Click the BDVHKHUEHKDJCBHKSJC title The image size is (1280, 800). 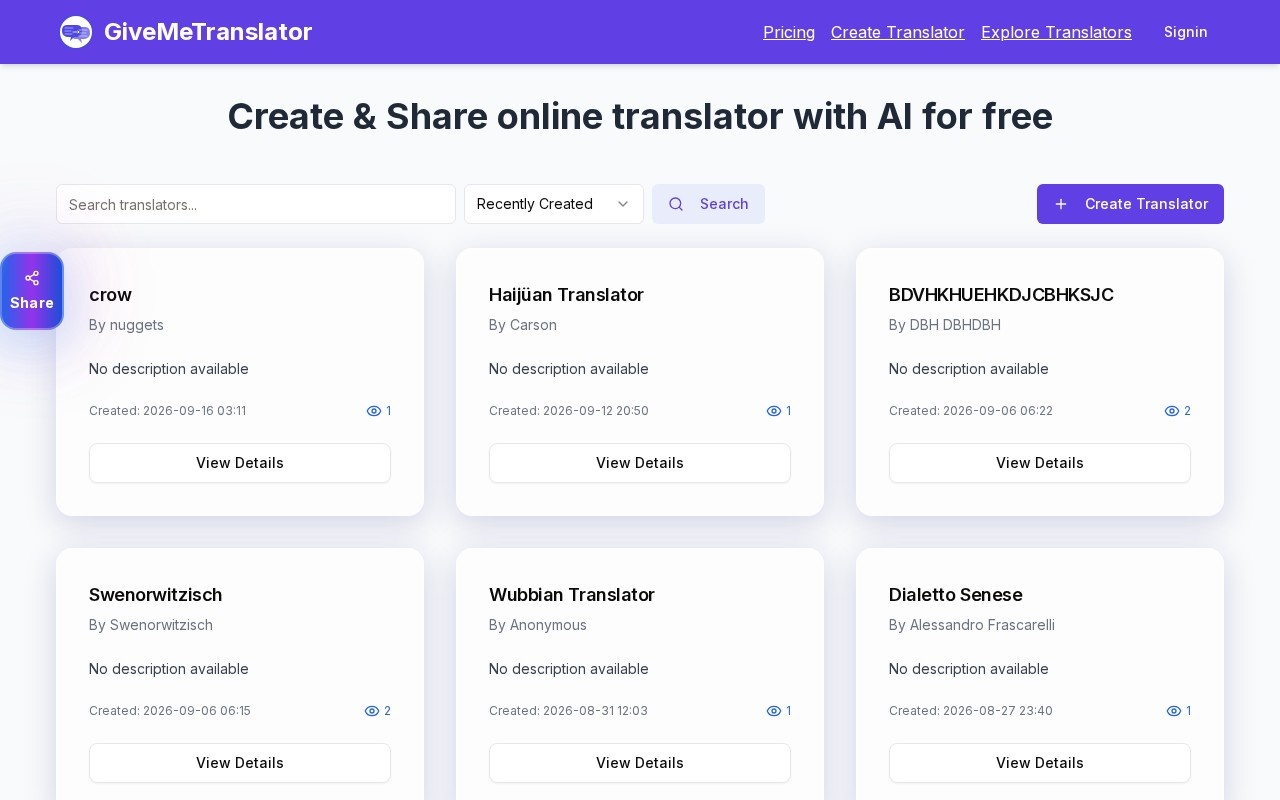[1001, 295]
